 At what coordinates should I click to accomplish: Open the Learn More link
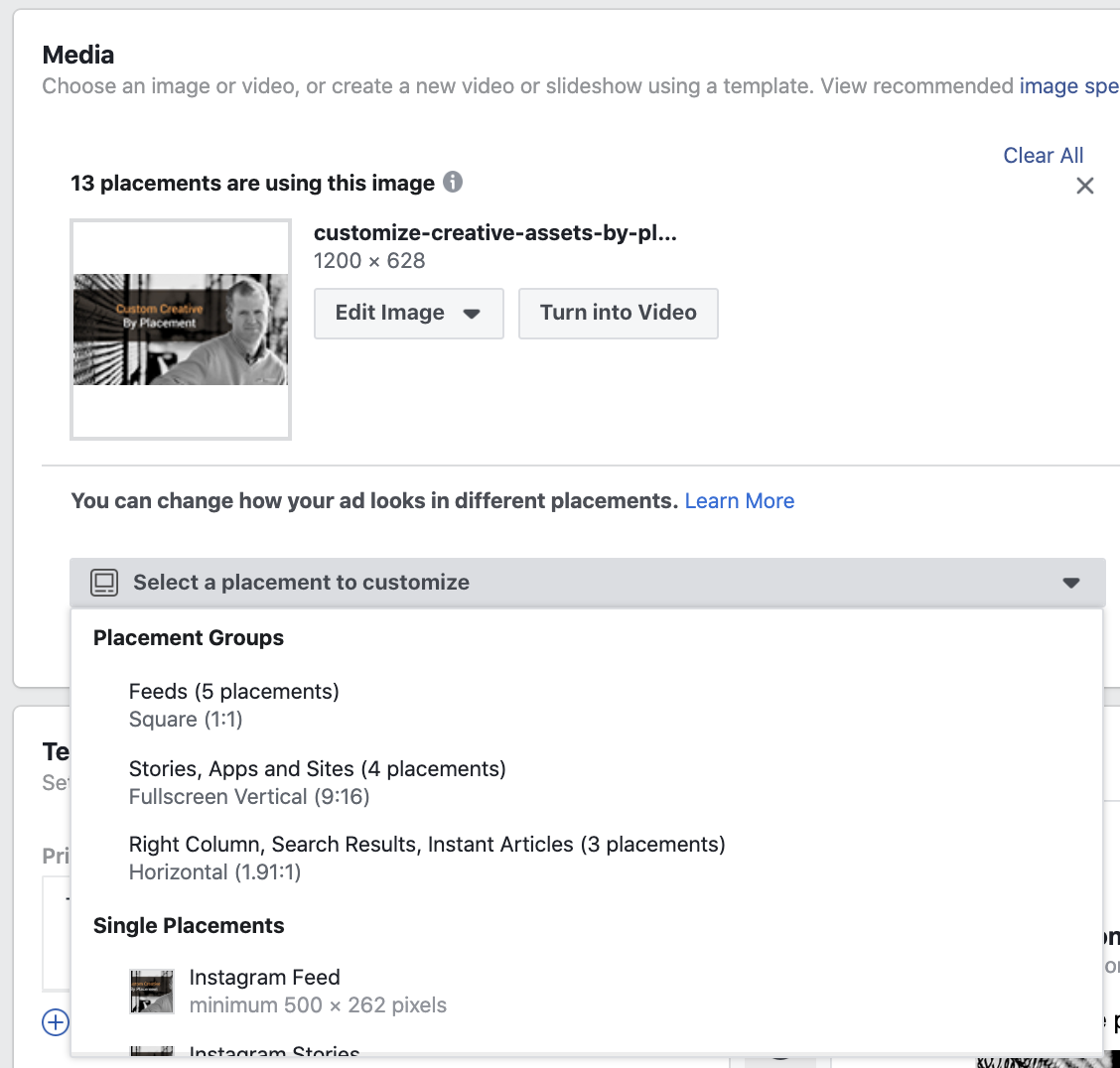740,500
